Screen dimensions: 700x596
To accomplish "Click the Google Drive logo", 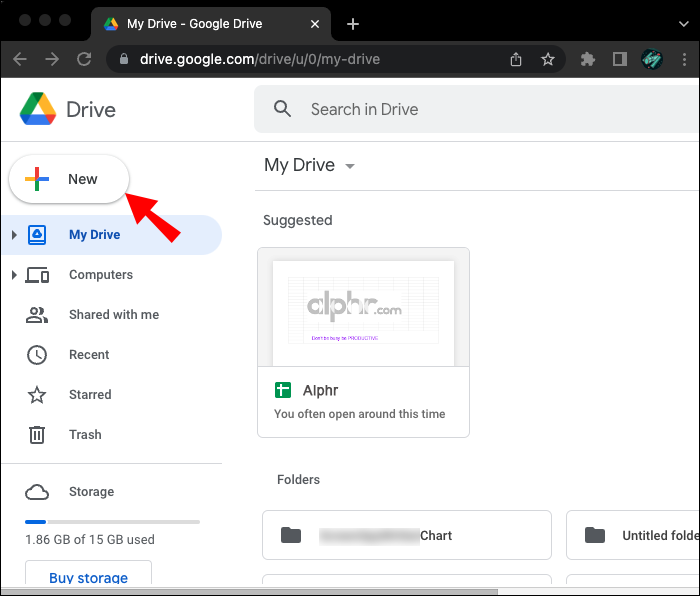I will (x=38, y=109).
